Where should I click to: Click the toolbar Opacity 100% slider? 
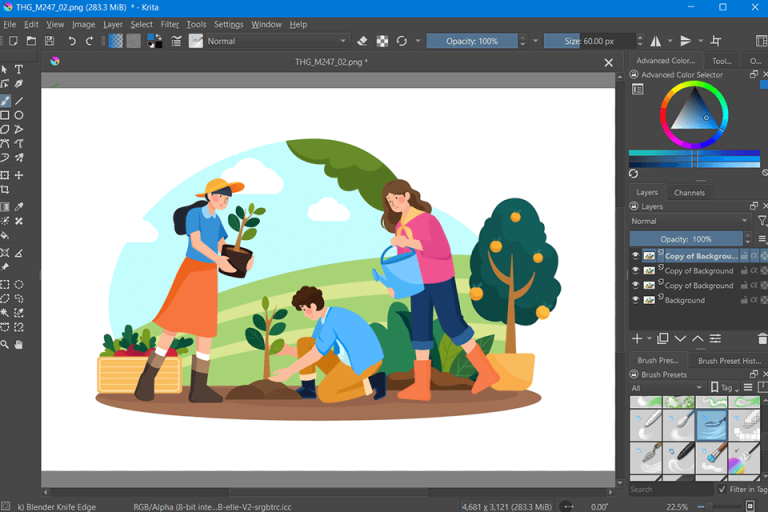(472, 41)
